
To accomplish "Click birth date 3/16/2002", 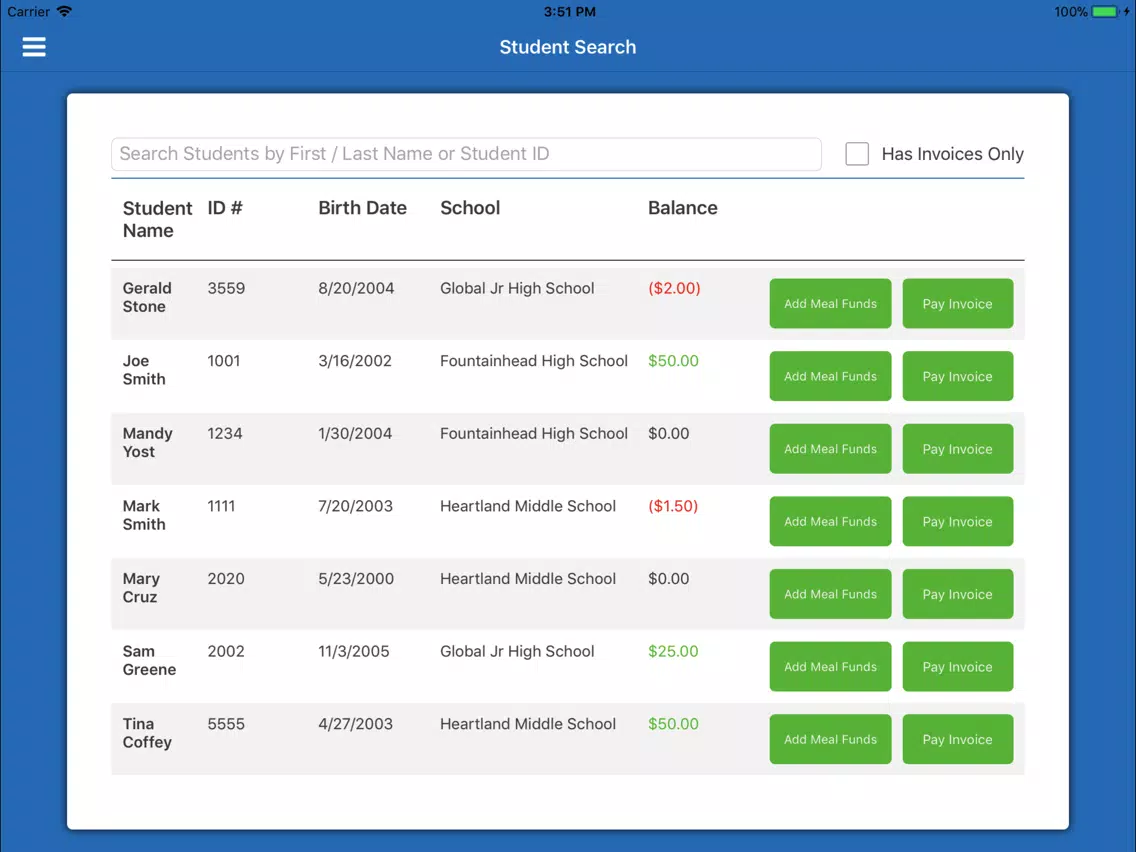I will 355,361.
